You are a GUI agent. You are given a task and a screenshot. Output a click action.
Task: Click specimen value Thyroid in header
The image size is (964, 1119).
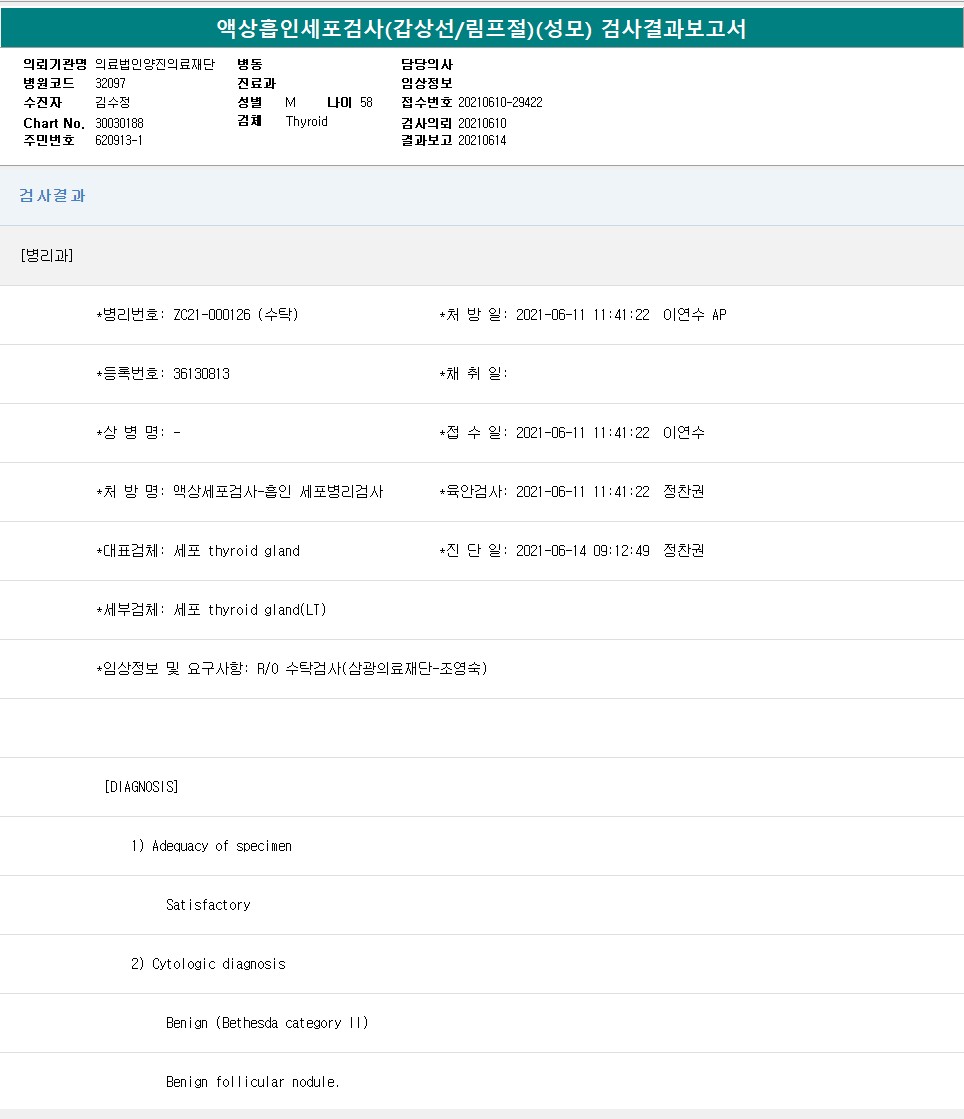pos(307,121)
